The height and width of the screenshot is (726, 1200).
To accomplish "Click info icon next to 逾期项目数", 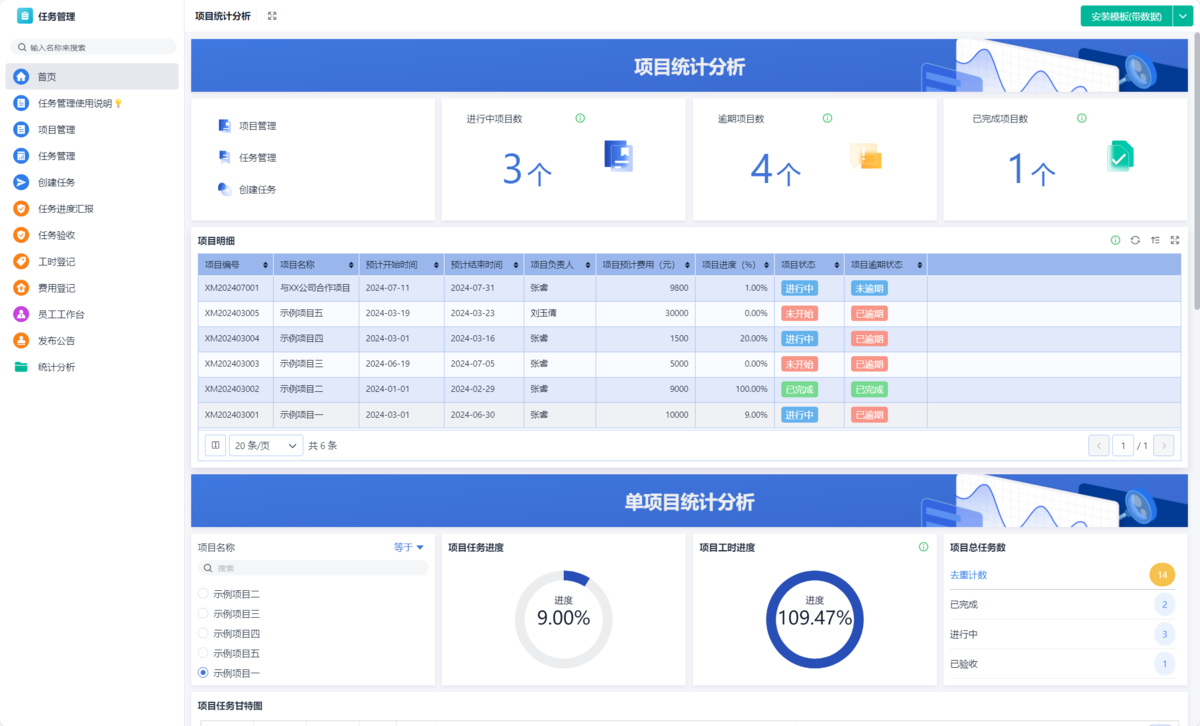I will (x=827, y=118).
